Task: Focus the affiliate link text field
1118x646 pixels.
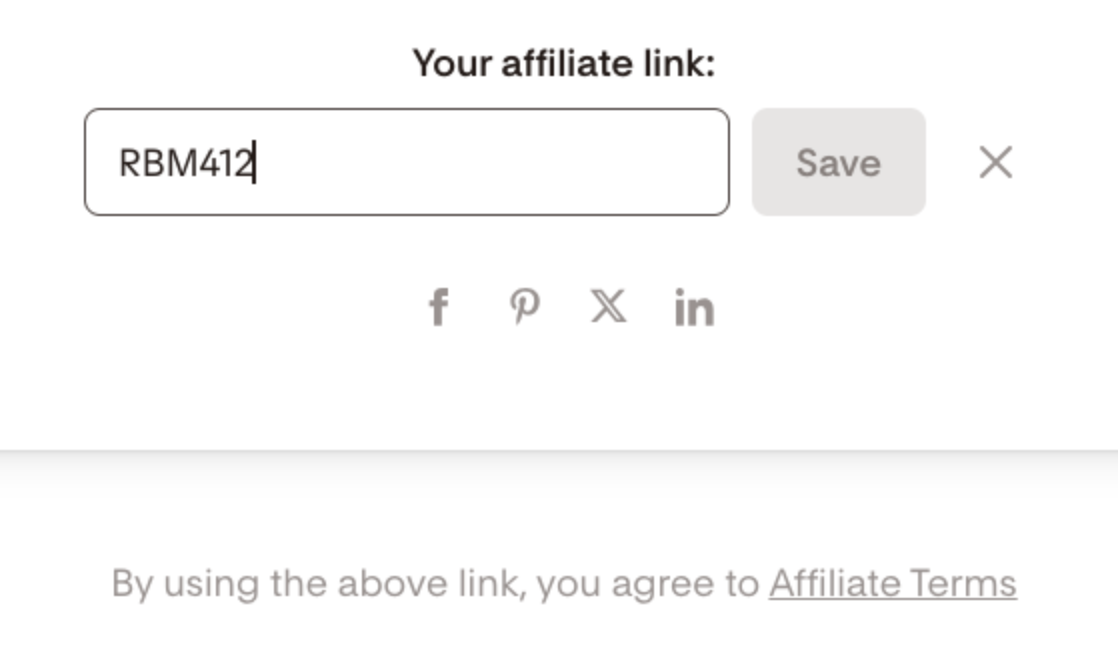Action: (407, 162)
